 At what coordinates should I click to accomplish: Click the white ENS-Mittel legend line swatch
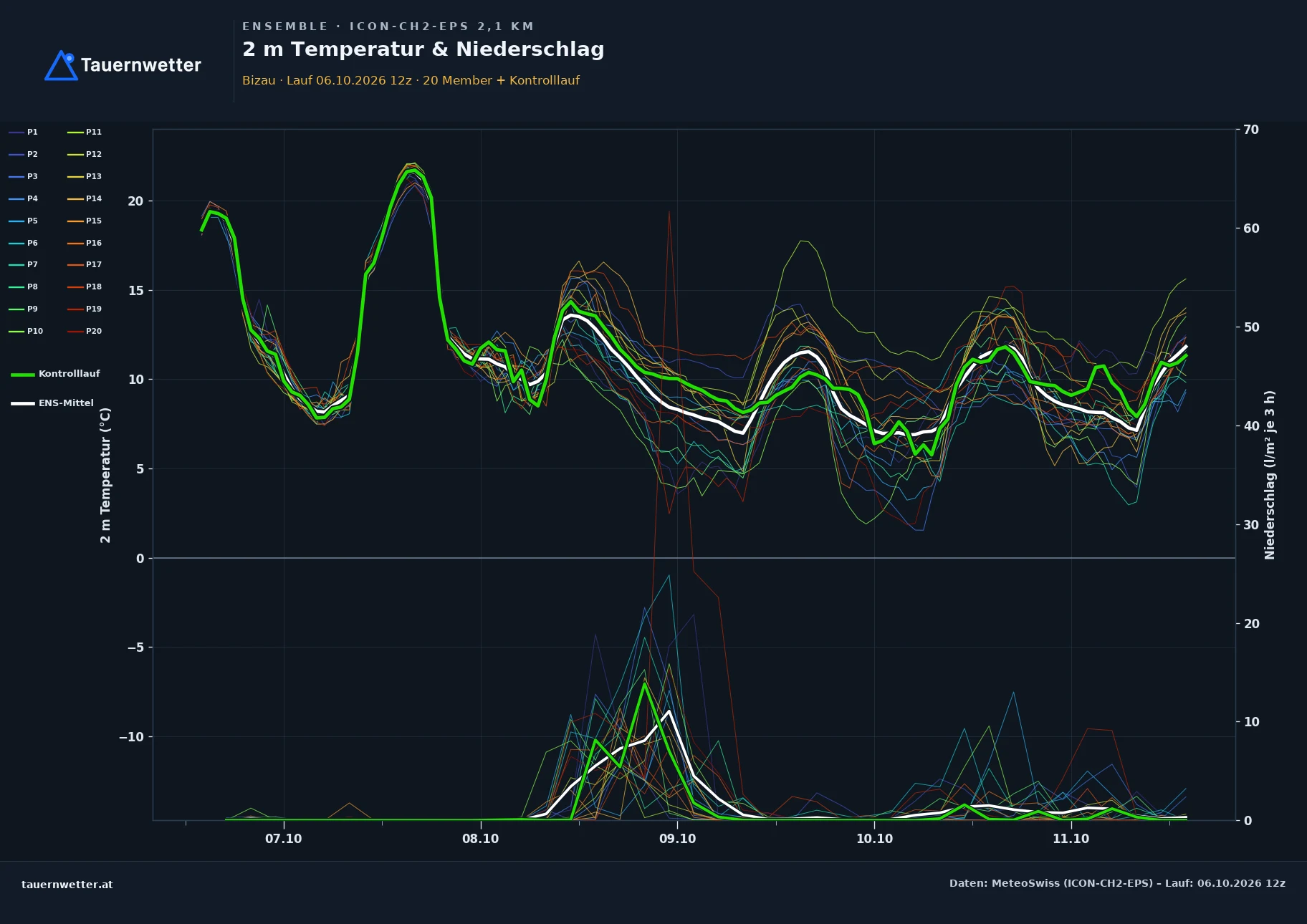pos(23,404)
